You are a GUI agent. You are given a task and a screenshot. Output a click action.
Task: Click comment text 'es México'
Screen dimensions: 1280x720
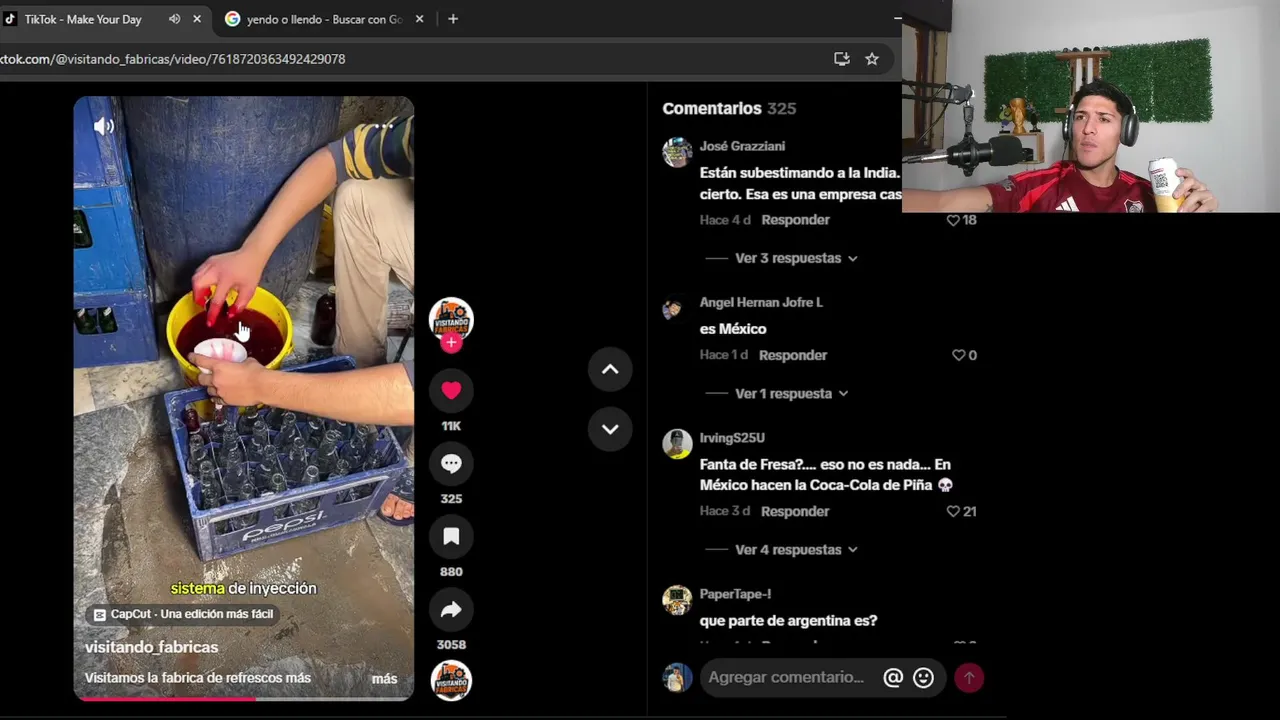[733, 329]
